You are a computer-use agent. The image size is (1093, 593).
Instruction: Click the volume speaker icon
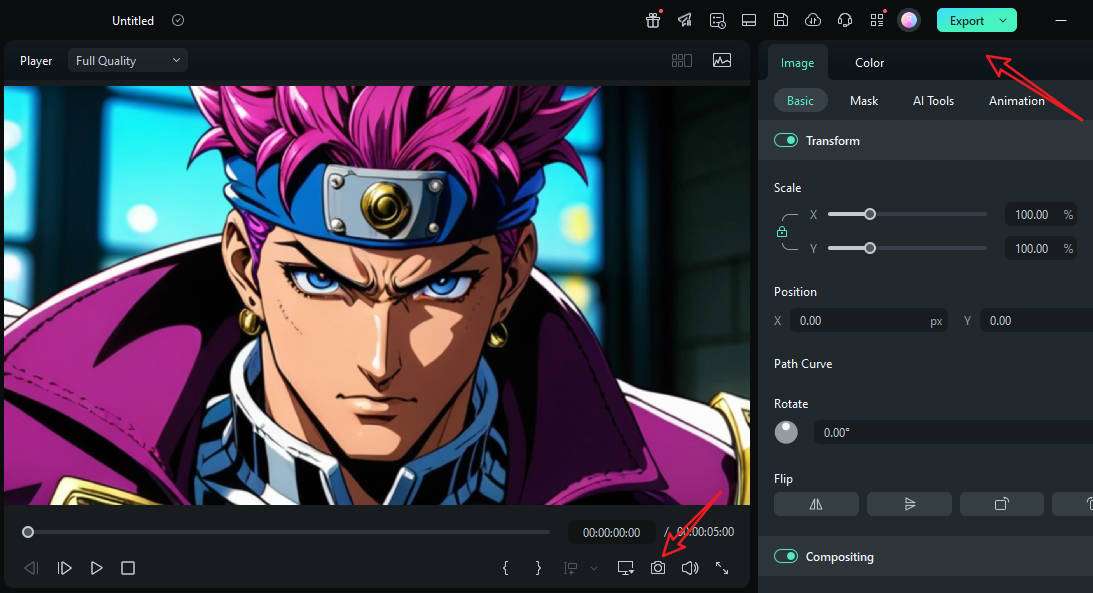690,568
